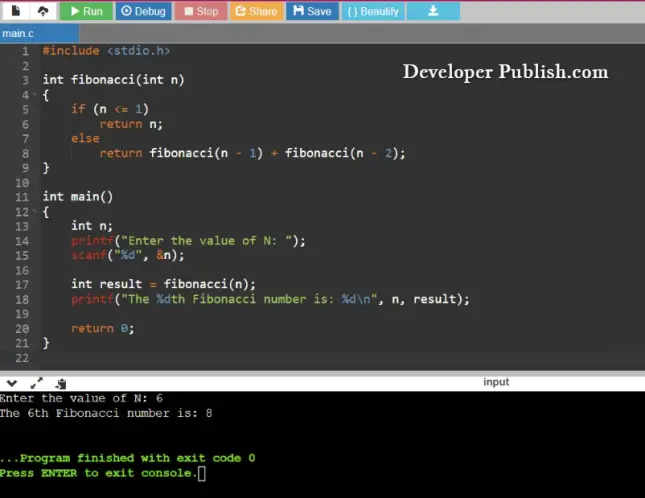
Task: Click the copy console output icon
Action: [x=61, y=382]
